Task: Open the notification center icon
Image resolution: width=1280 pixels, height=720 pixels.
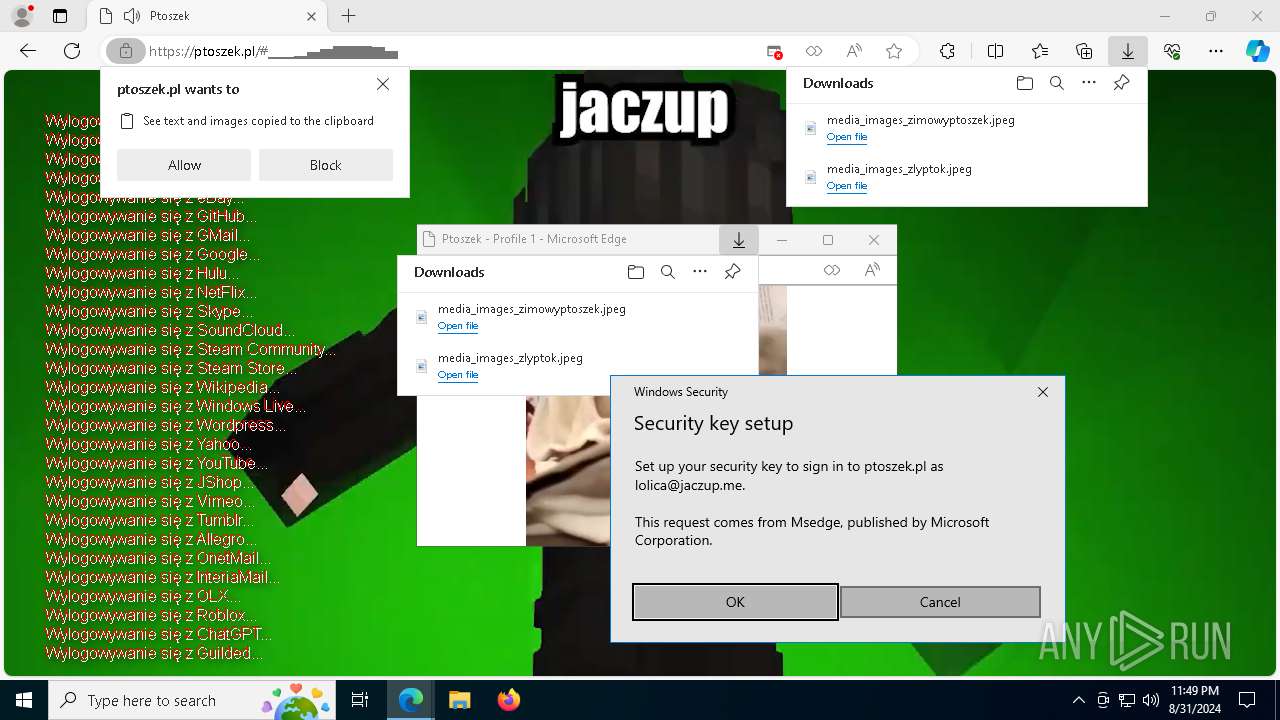Action: point(1247,700)
